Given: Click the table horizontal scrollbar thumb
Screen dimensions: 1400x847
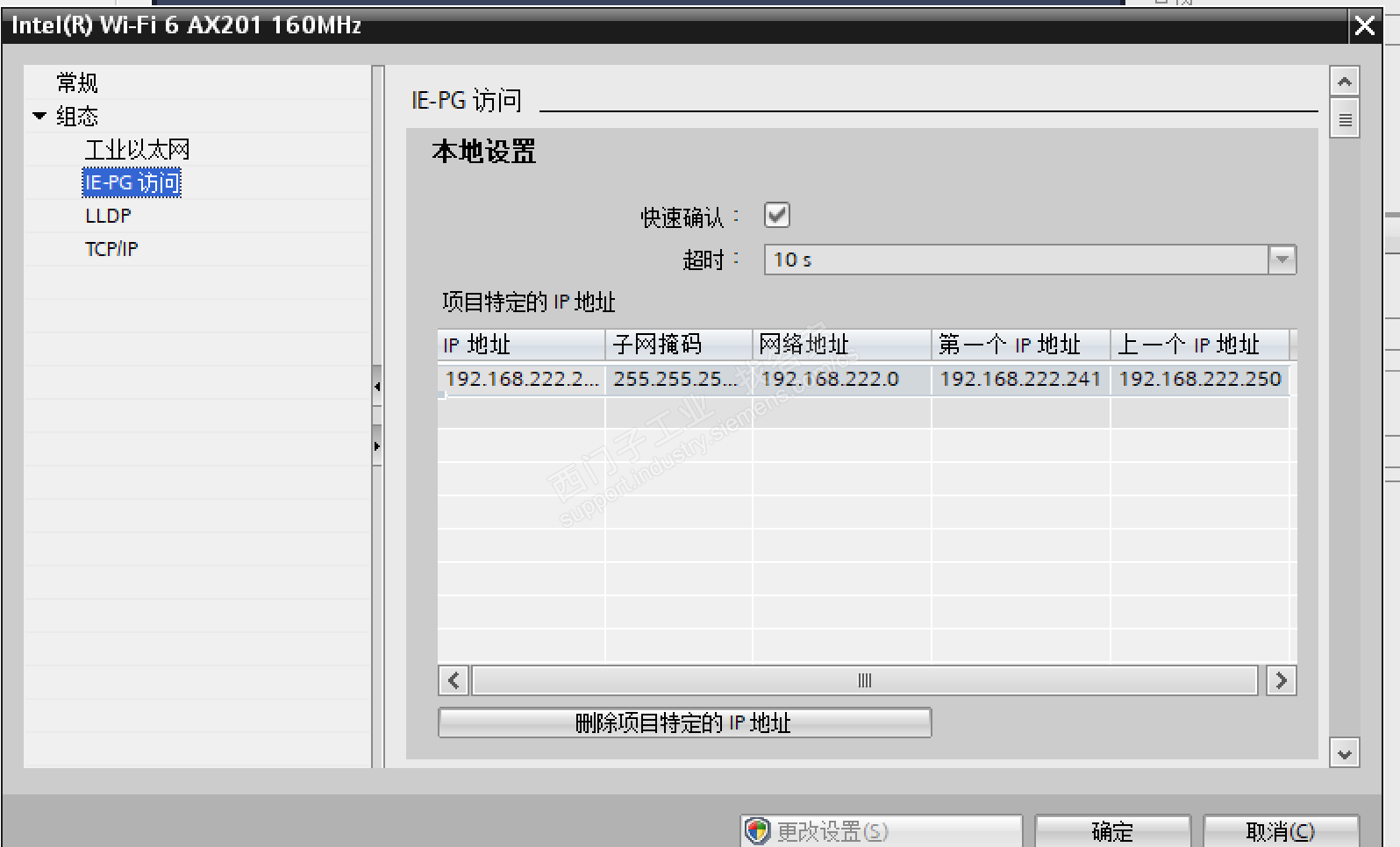Looking at the screenshot, I should tap(865, 680).
